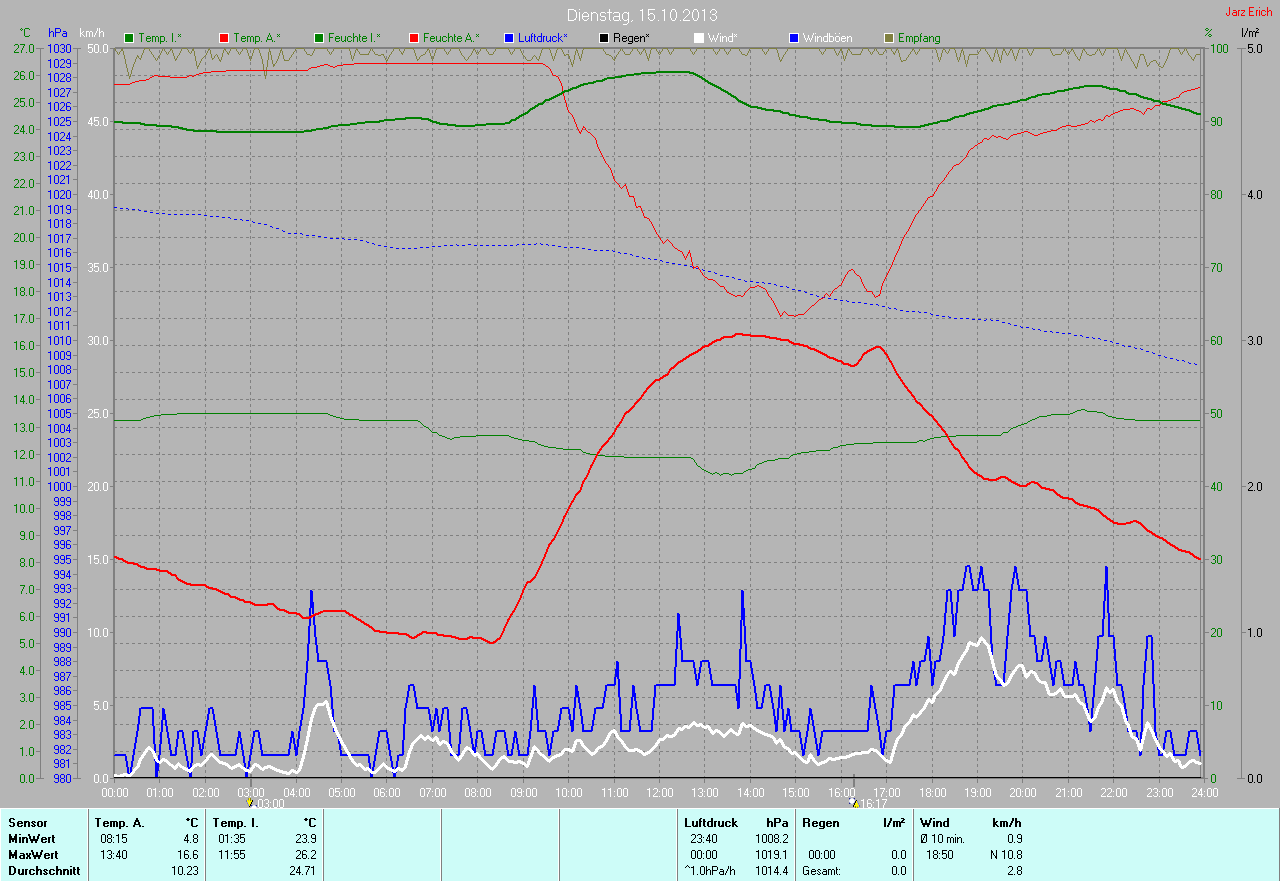Image resolution: width=1280 pixels, height=881 pixels.
Task: Click the Windböen blue legend square
Action: [x=794, y=38]
